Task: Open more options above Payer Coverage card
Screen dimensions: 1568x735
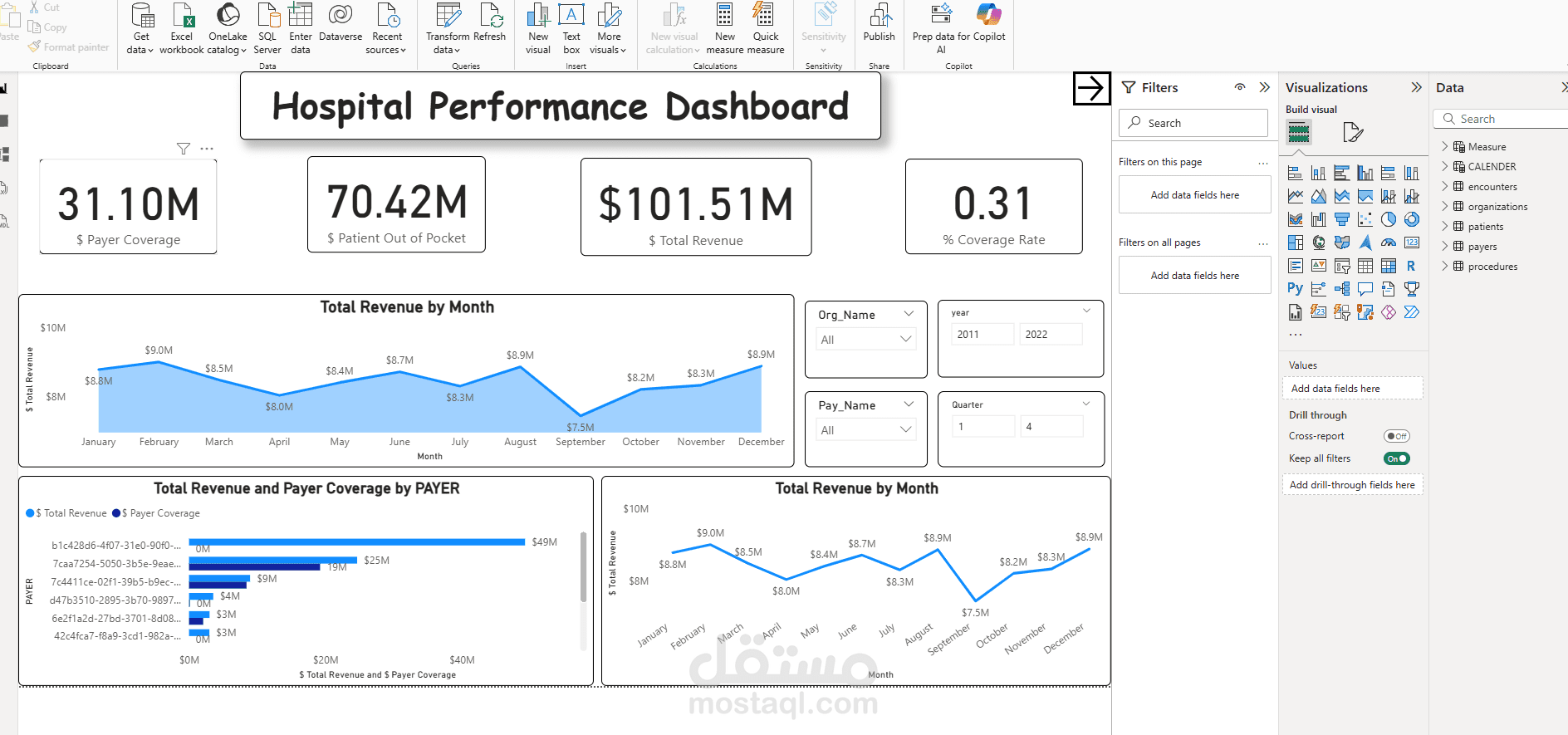Action: (x=207, y=149)
